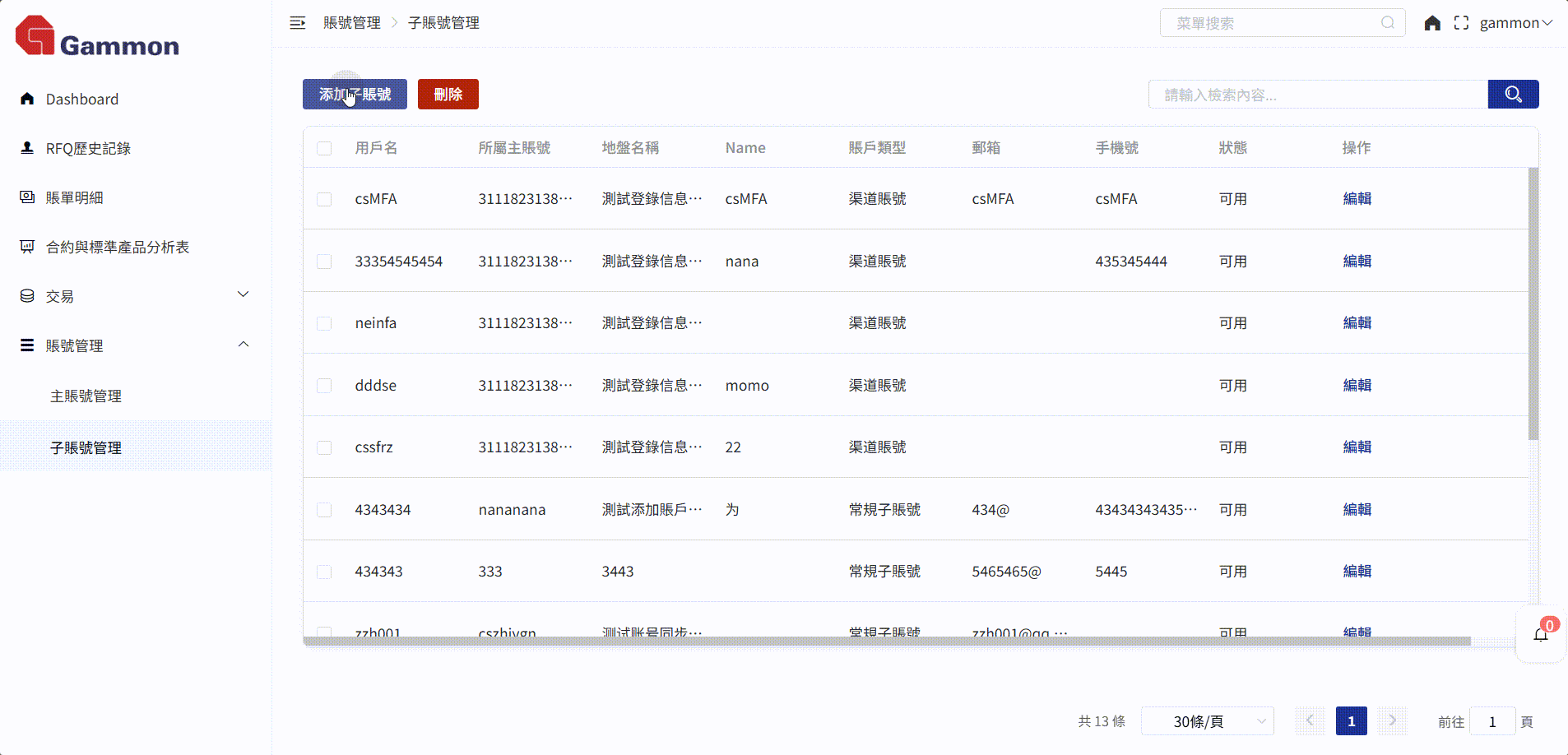
Task: Go to previous page arrow
Action: 1310,721
